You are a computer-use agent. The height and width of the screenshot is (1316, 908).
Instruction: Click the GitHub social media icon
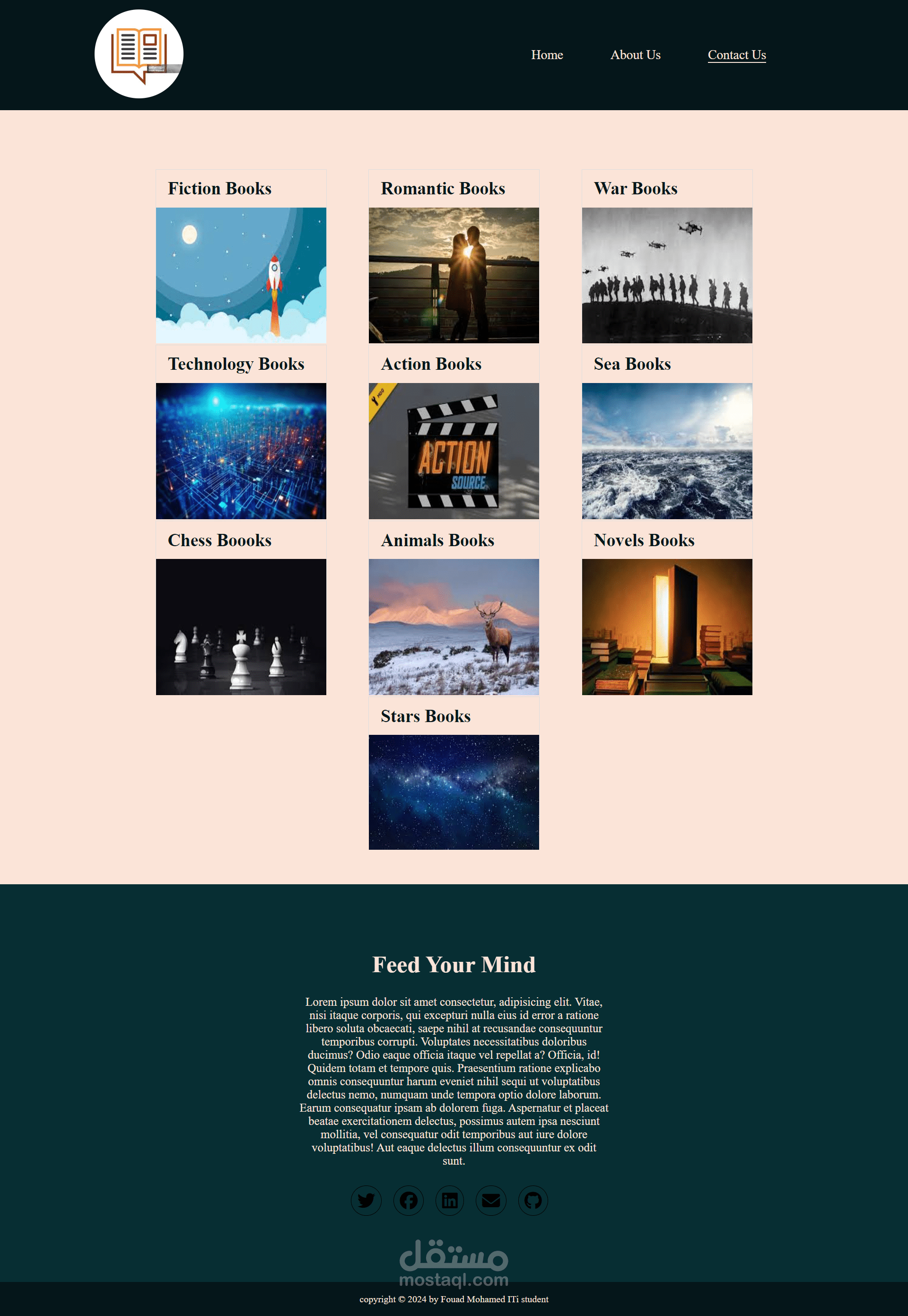[534, 1200]
